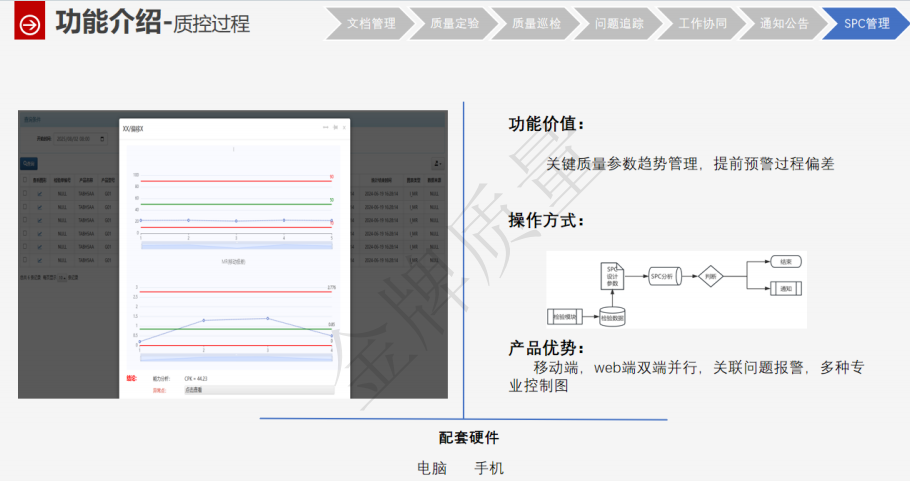Open the user dropdown at table's right
Screen dimensions: 910x481
pyautogui.click(x=437, y=162)
